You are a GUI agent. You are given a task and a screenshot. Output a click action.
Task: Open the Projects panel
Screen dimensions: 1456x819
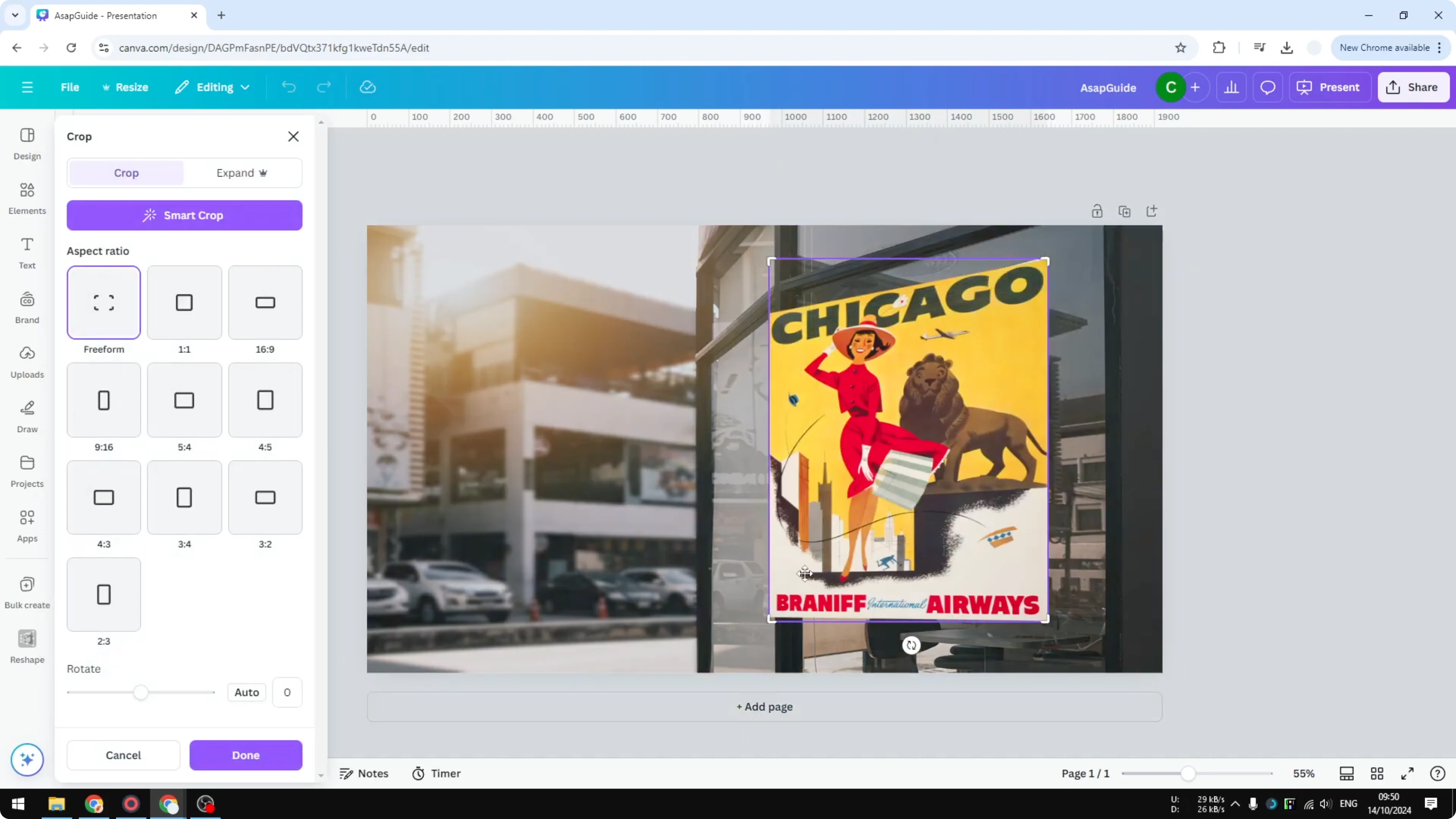pos(27,470)
